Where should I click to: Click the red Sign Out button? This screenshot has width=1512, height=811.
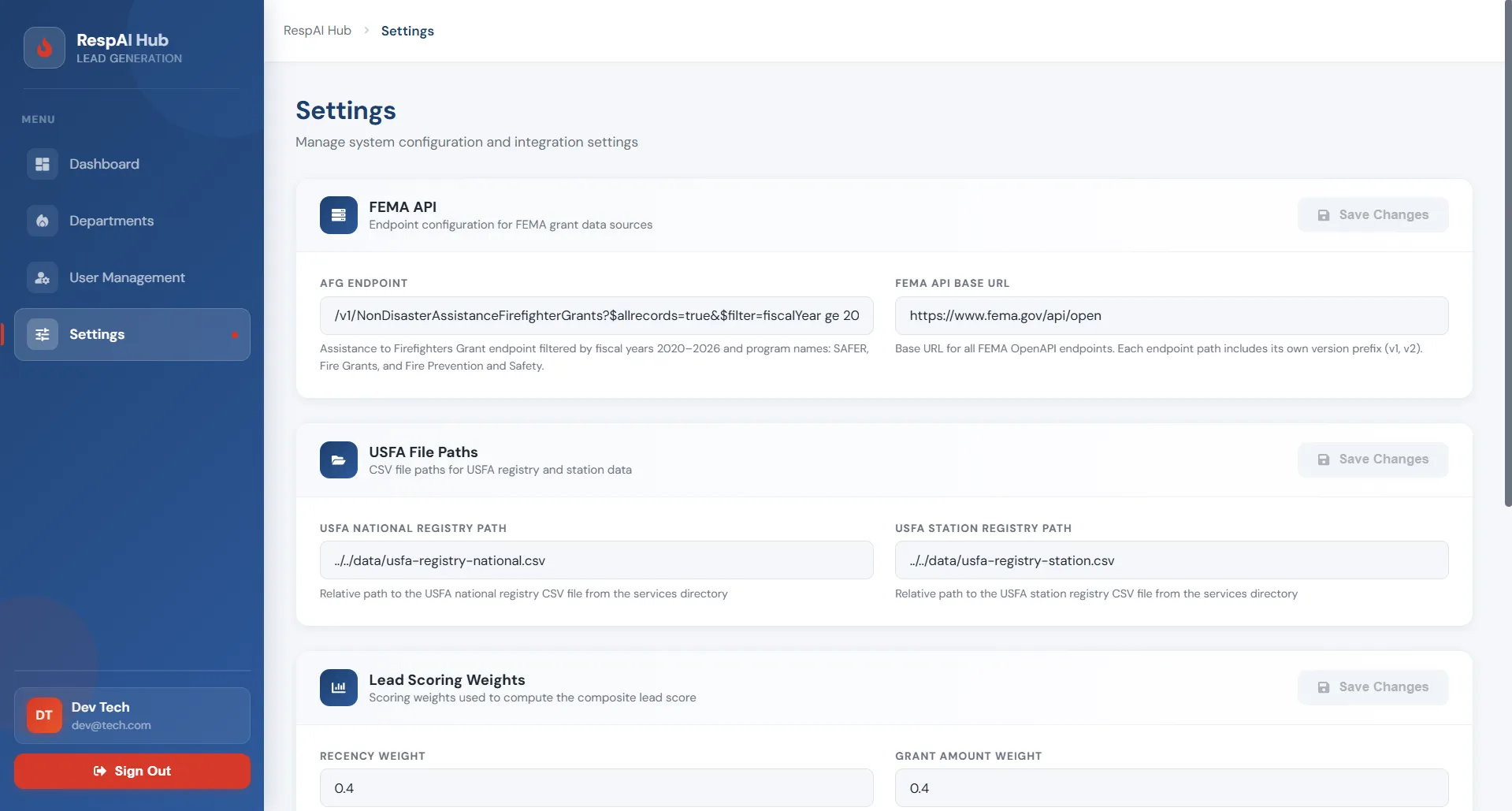coord(132,771)
